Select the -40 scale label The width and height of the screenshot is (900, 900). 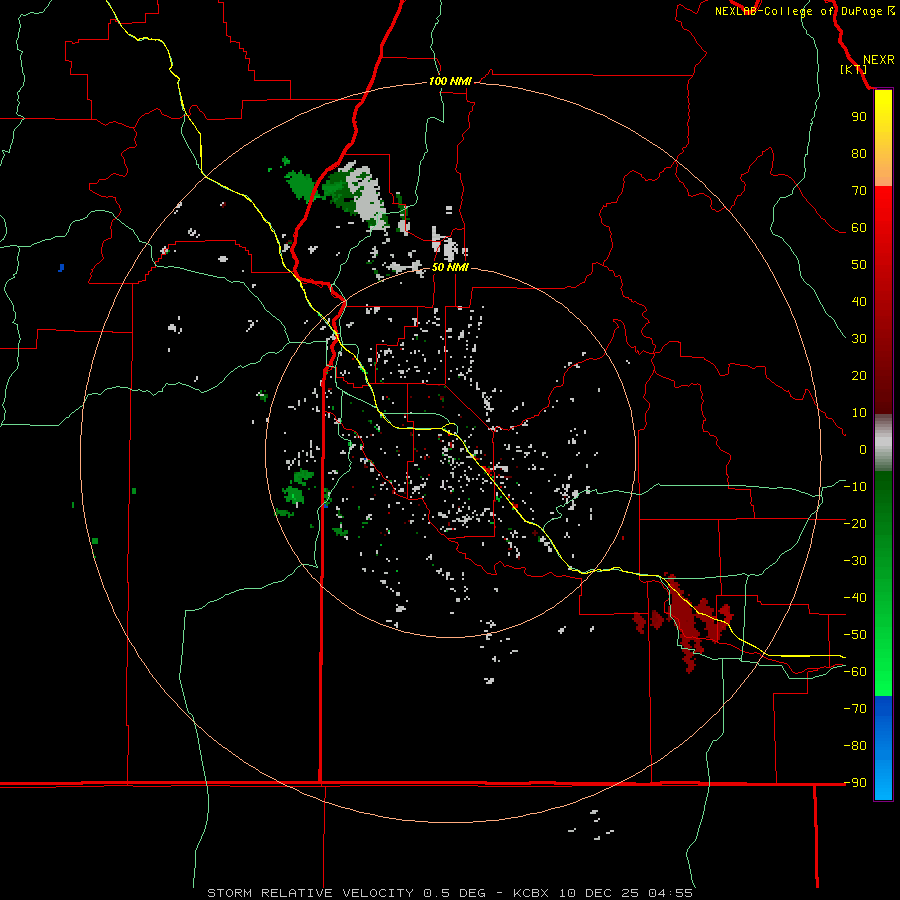(855, 598)
